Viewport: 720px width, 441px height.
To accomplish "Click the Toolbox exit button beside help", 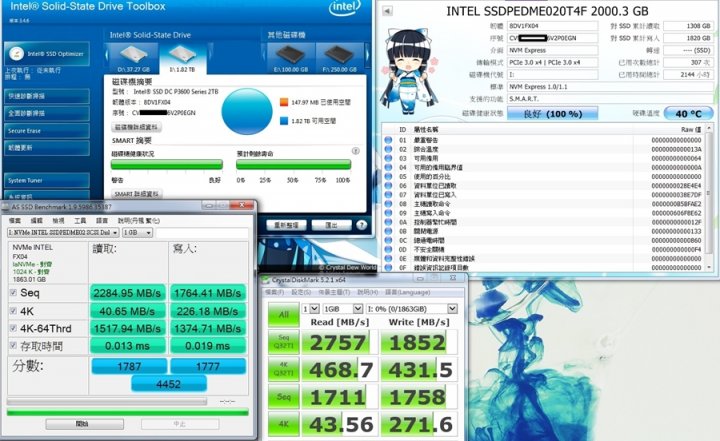I will [332, 225].
